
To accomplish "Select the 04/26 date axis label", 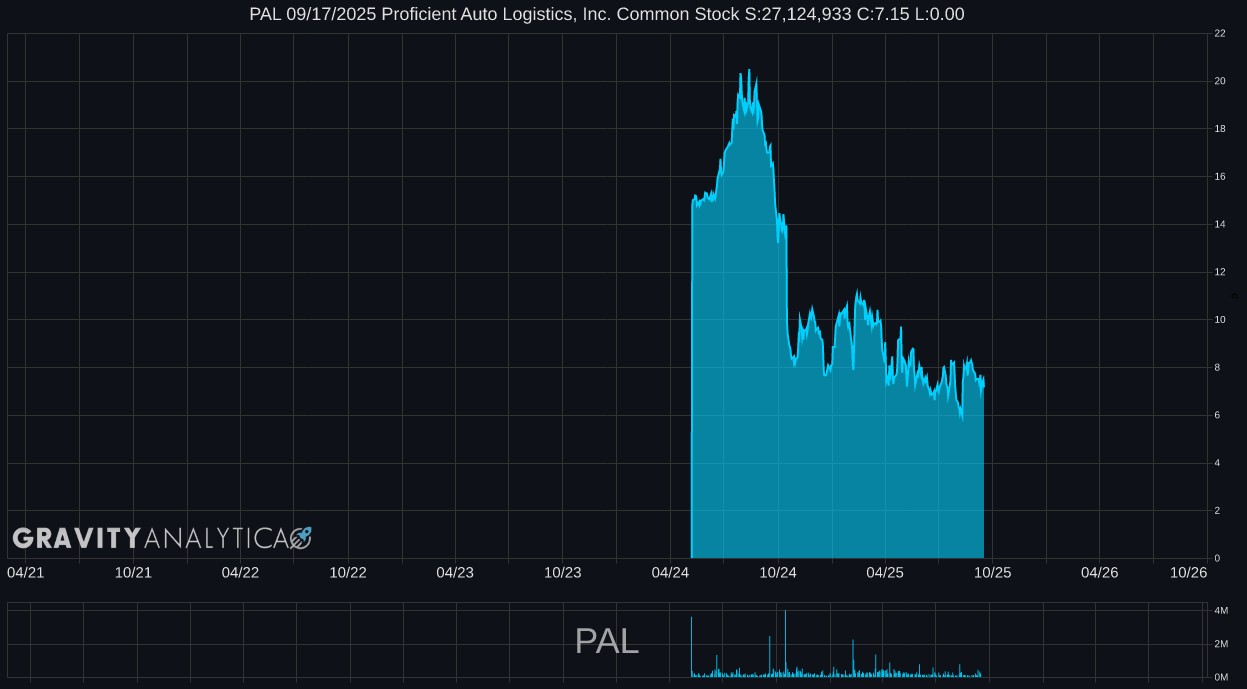I will pyautogui.click(x=1100, y=572).
